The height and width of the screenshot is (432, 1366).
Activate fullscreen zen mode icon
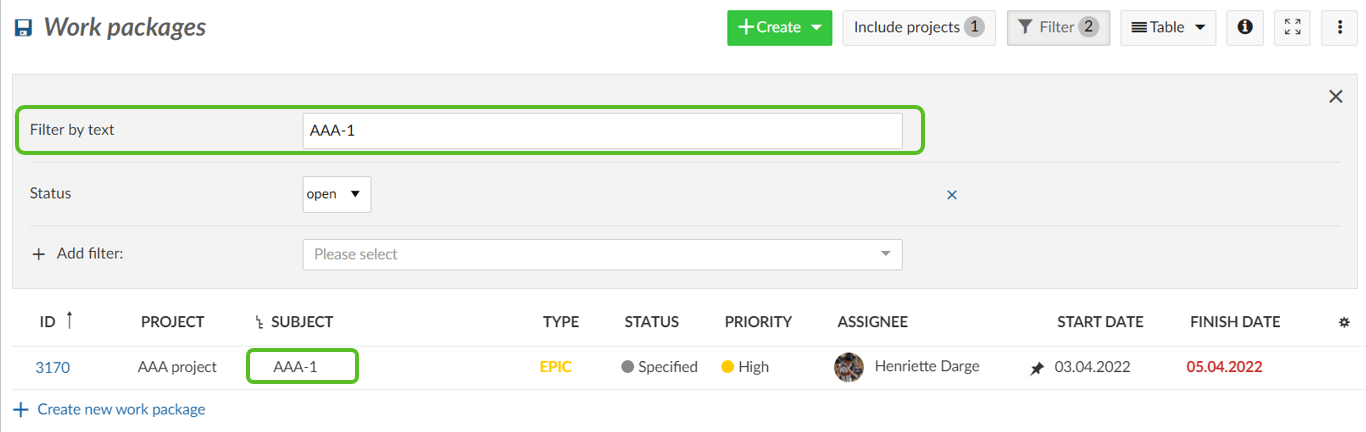click(1293, 27)
